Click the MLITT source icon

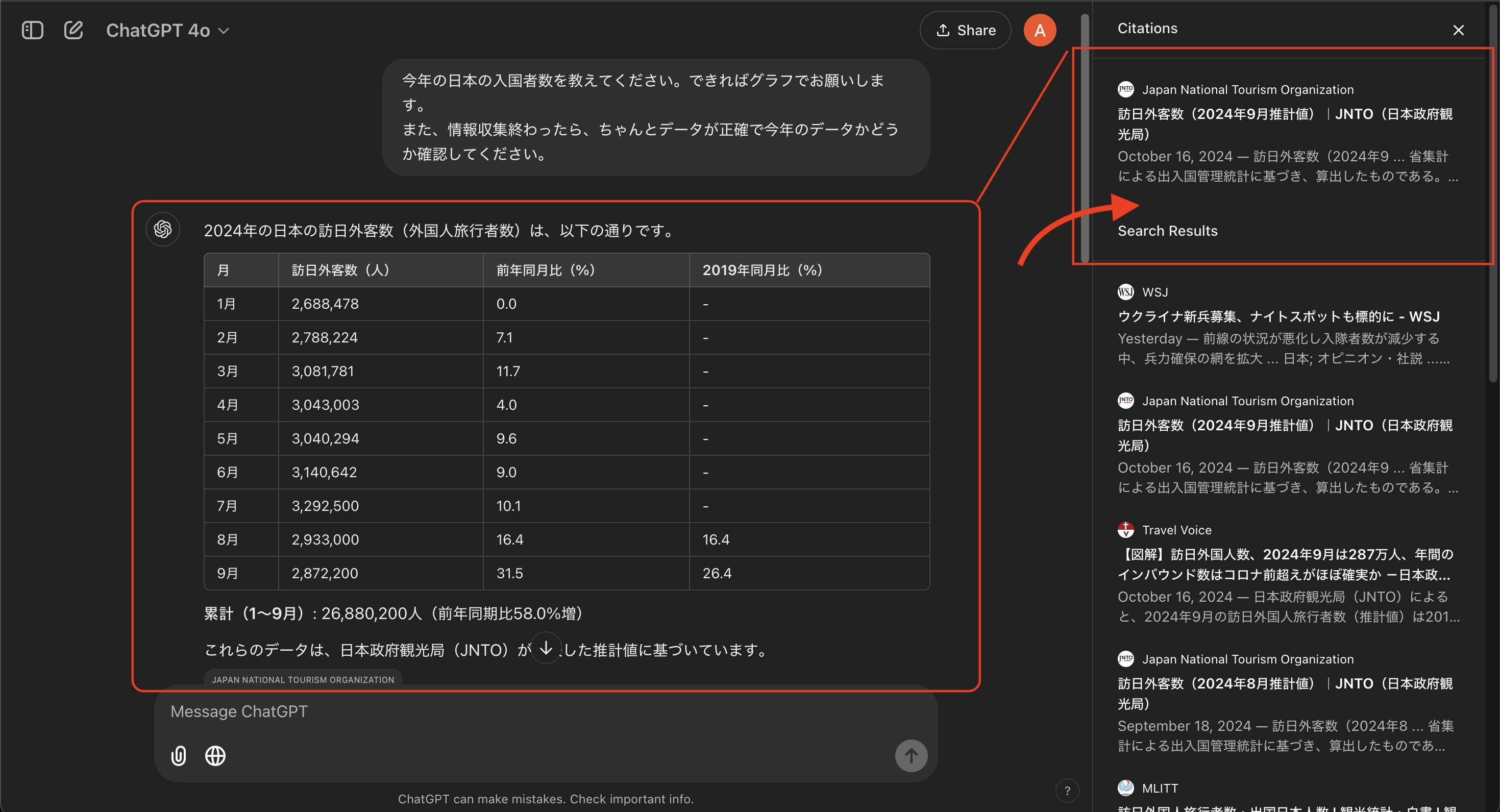click(1126, 788)
